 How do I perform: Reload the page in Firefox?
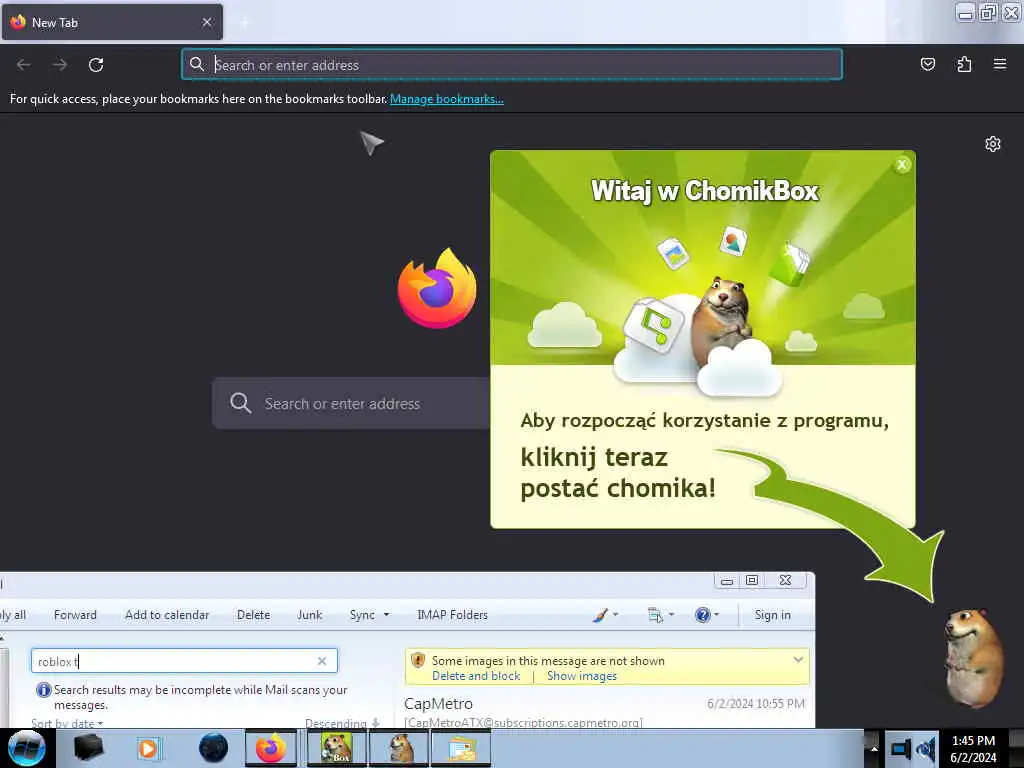coord(96,65)
